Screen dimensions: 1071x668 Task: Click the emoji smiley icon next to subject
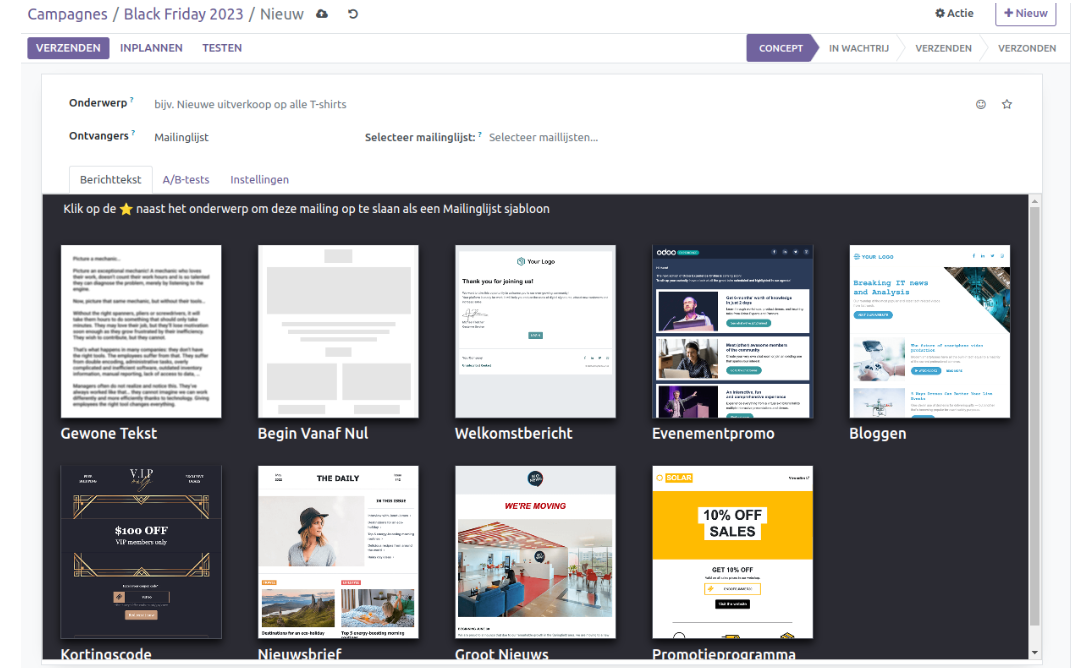pos(981,105)
